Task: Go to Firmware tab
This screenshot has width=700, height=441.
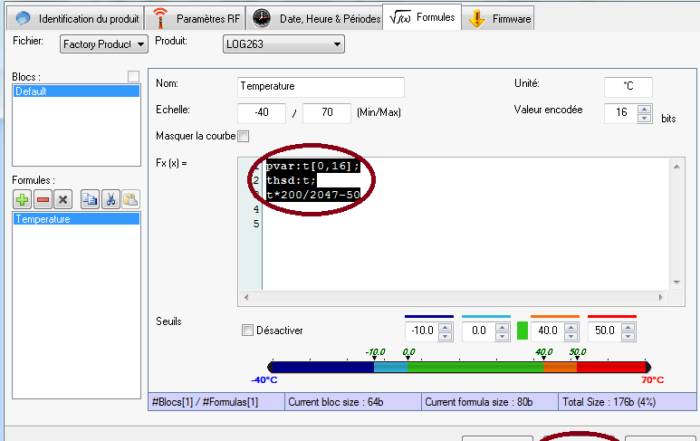Action: tap(499, 19)
